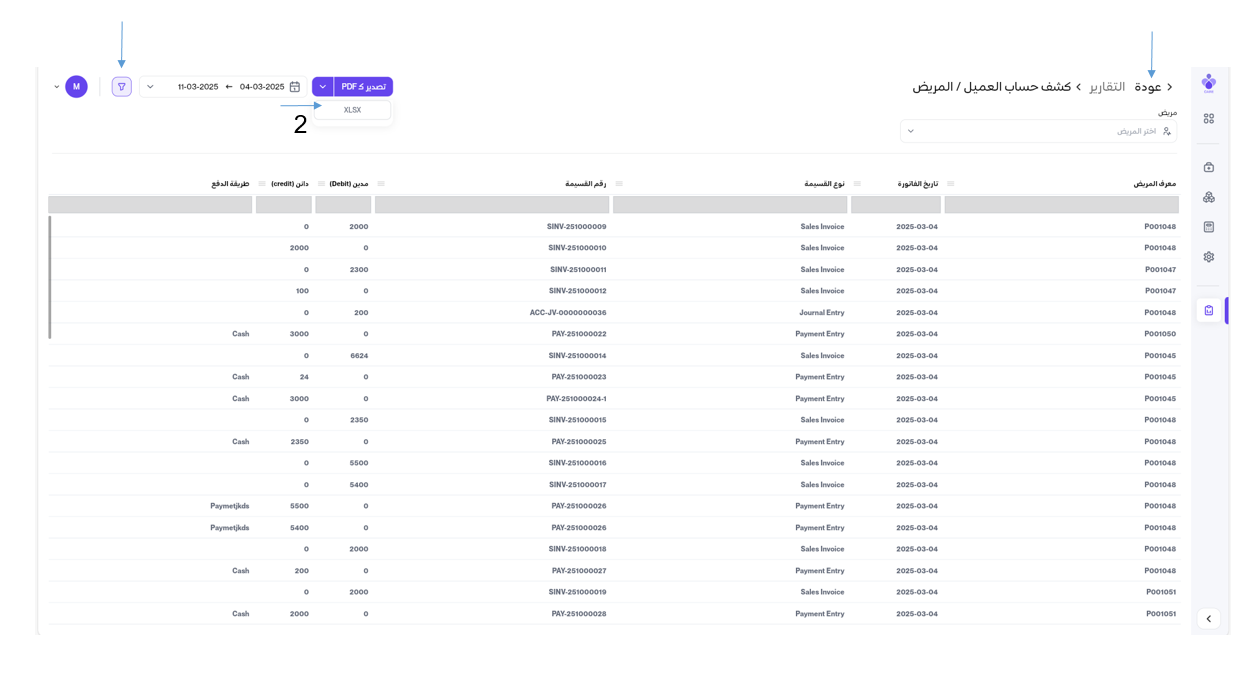Screen dimensions: 1246x676
Task: Click the calendar icon in date range
Action: [x=295, y=87]
